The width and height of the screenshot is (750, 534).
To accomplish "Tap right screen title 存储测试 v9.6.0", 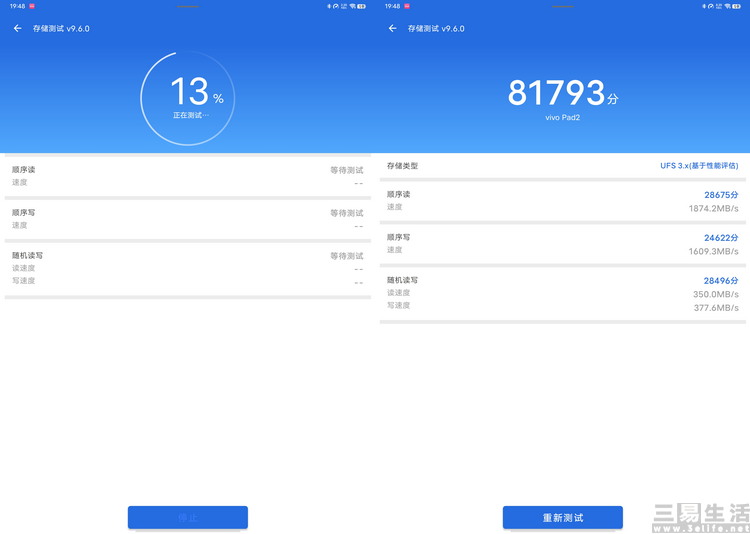I will pos(436,28).
